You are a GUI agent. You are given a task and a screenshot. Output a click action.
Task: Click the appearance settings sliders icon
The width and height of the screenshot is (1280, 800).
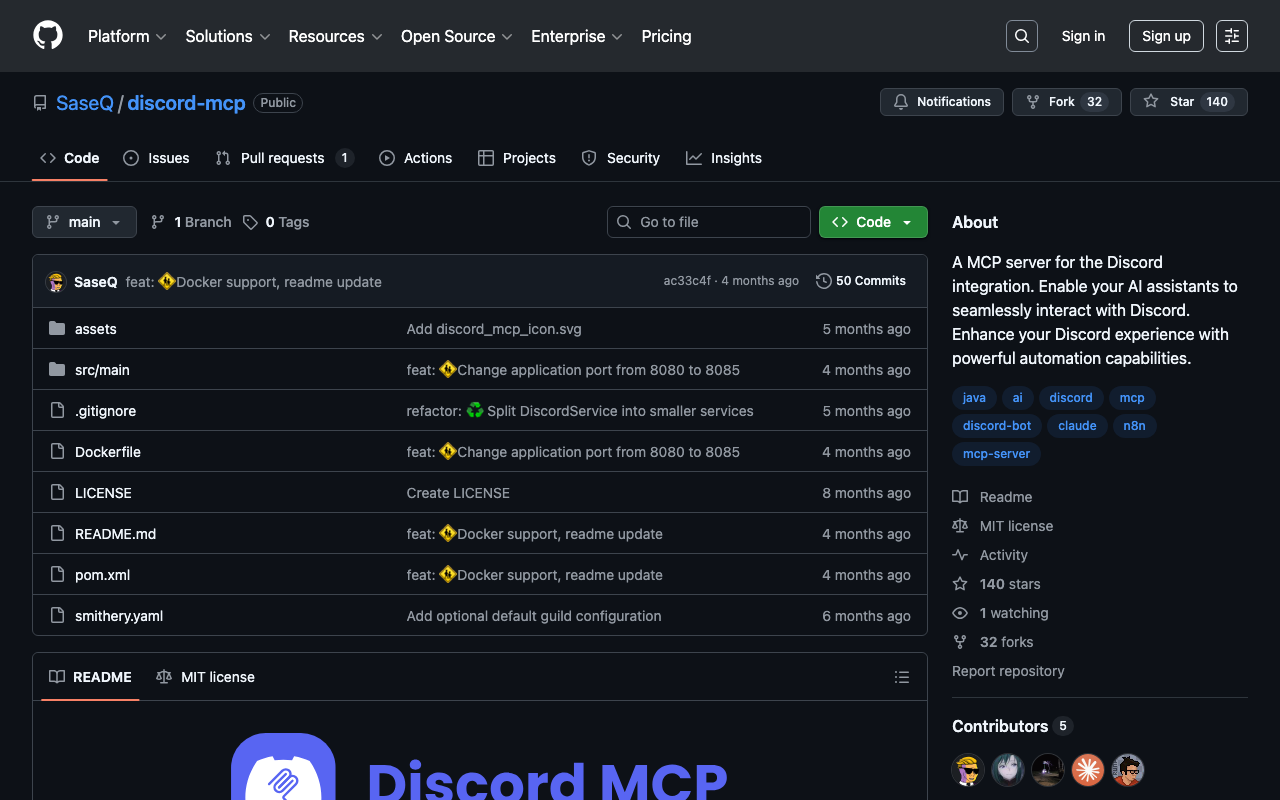coord(1231,36)
